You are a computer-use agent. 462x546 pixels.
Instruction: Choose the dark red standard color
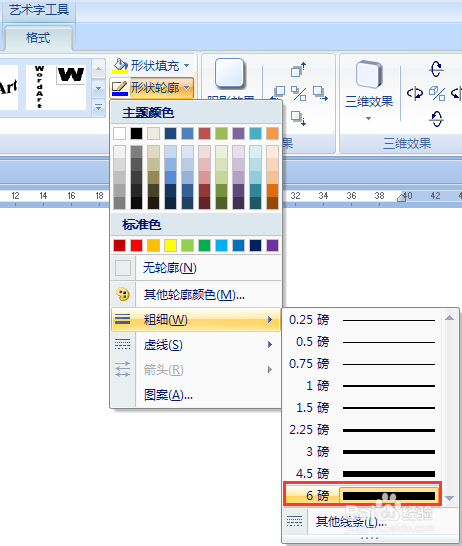pyautogui.click(x=119, y=245)
